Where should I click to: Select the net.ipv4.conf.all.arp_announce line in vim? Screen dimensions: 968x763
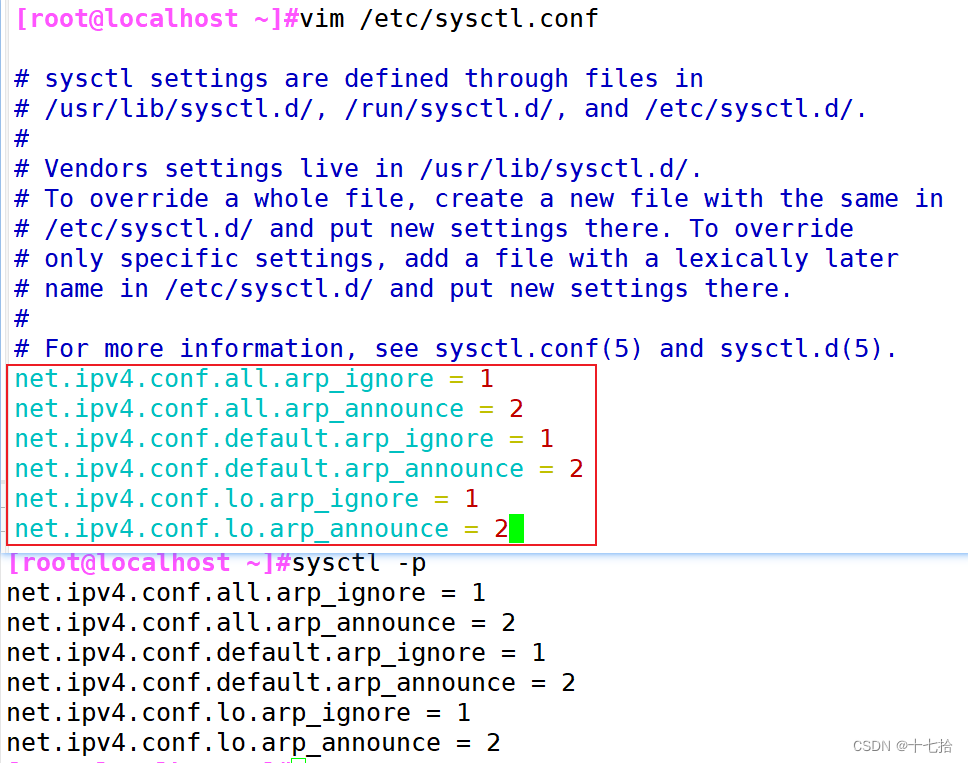(x=269, y=409)
